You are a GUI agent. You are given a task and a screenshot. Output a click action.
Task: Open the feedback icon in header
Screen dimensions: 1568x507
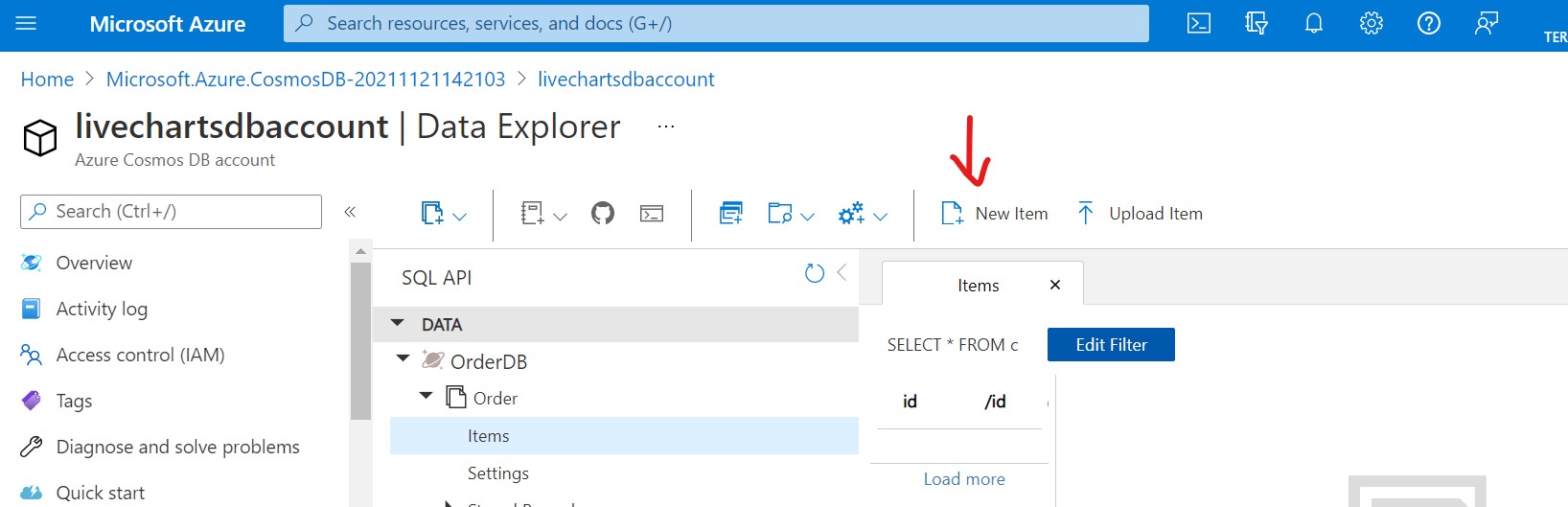(1487, 23)
